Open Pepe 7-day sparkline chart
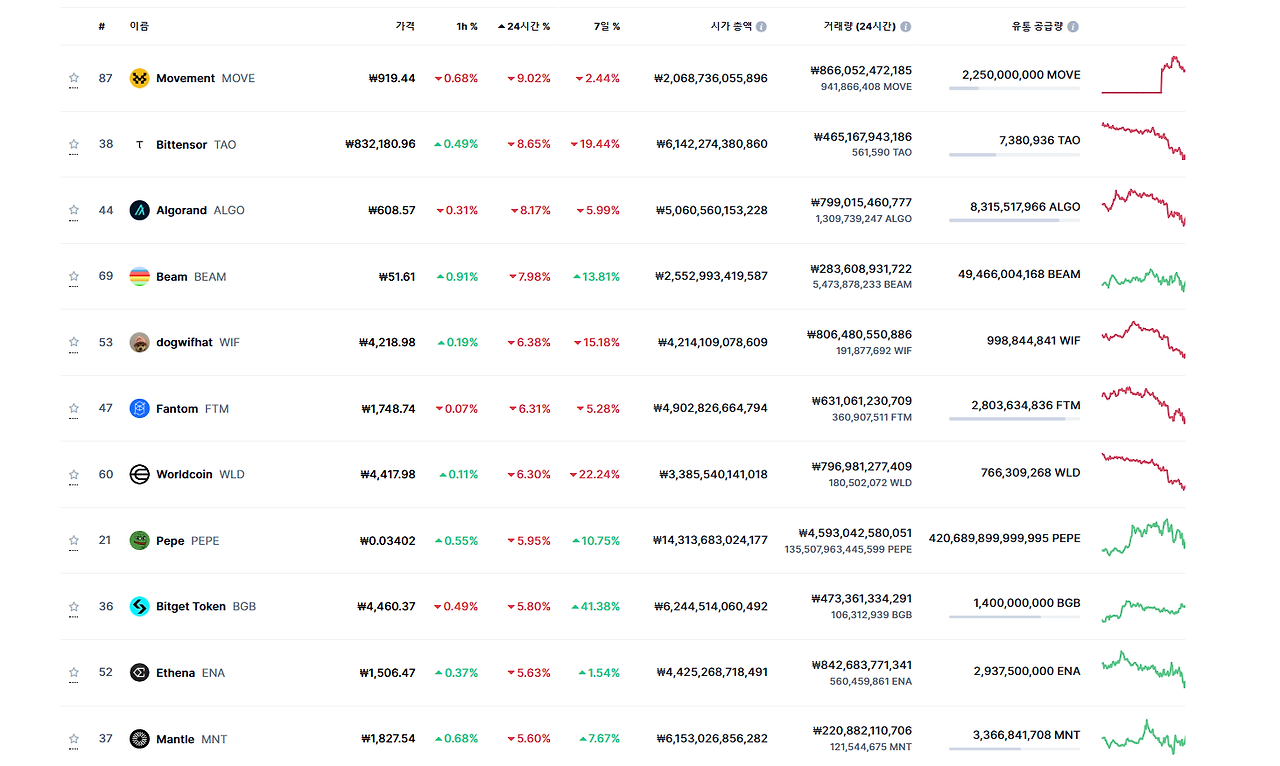1280x766 pixels. [x=1143, y=538]
